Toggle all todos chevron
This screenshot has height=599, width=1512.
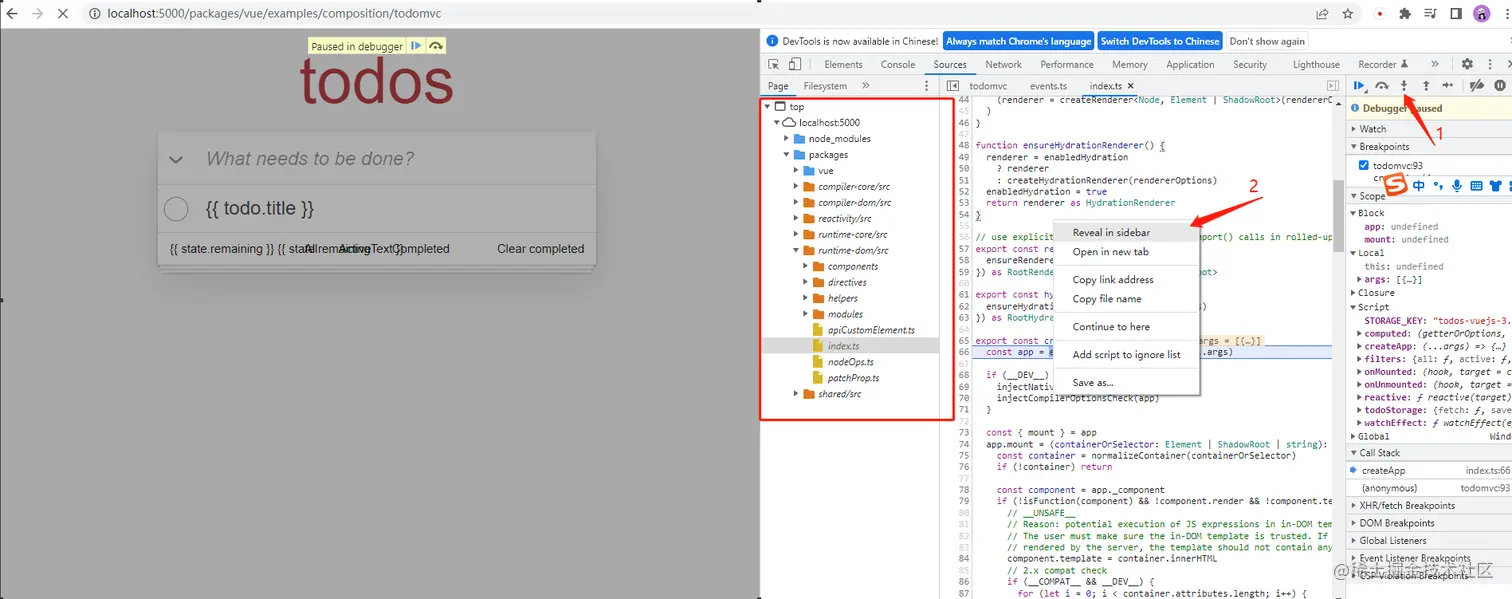(x=176, y=159)
